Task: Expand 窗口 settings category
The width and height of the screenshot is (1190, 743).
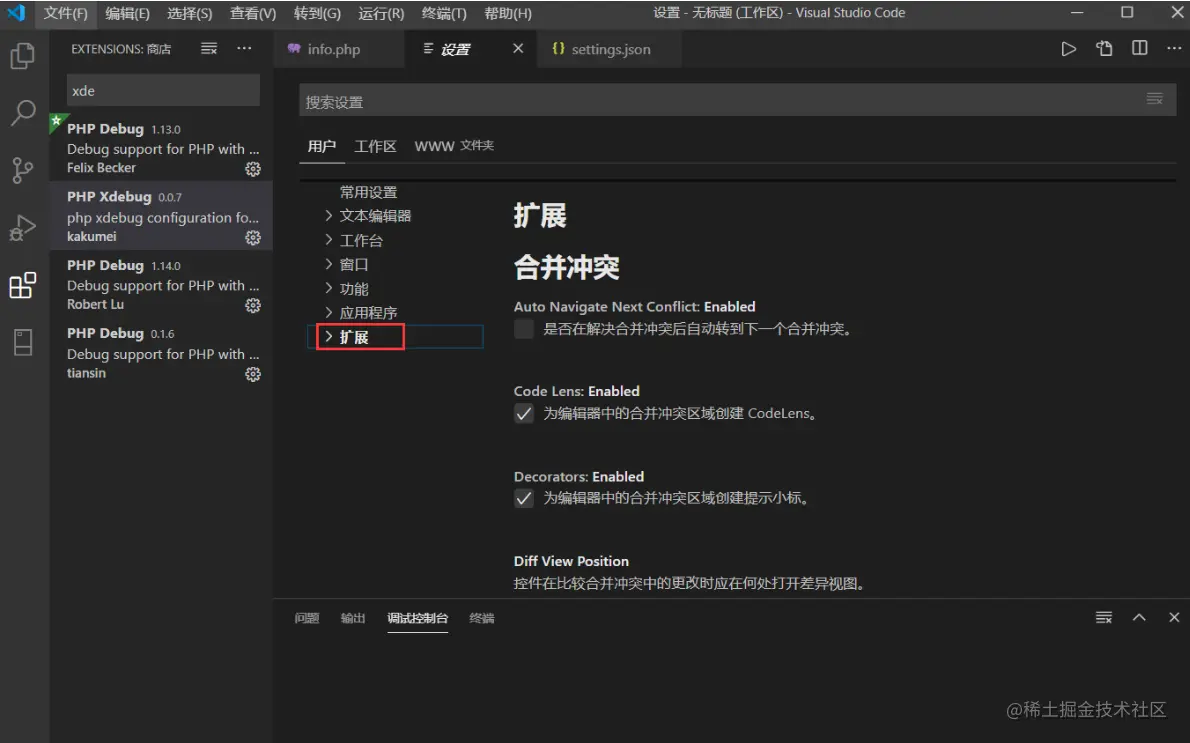Action: (x=329, y=265)
